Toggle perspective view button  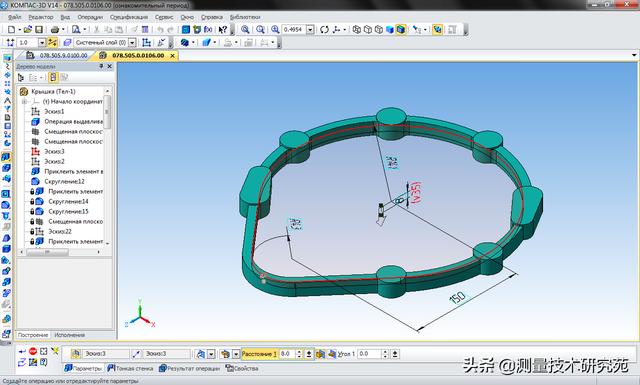437,29
